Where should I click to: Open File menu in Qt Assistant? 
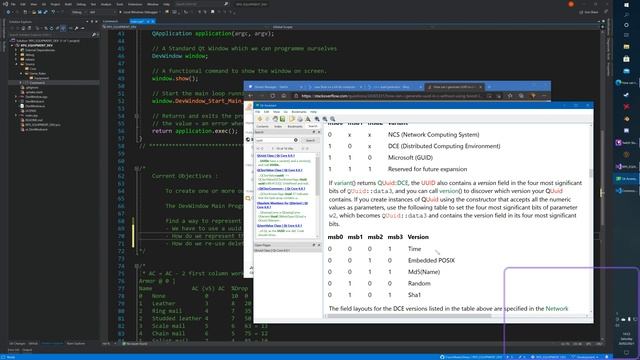click(x=258, y=111)
